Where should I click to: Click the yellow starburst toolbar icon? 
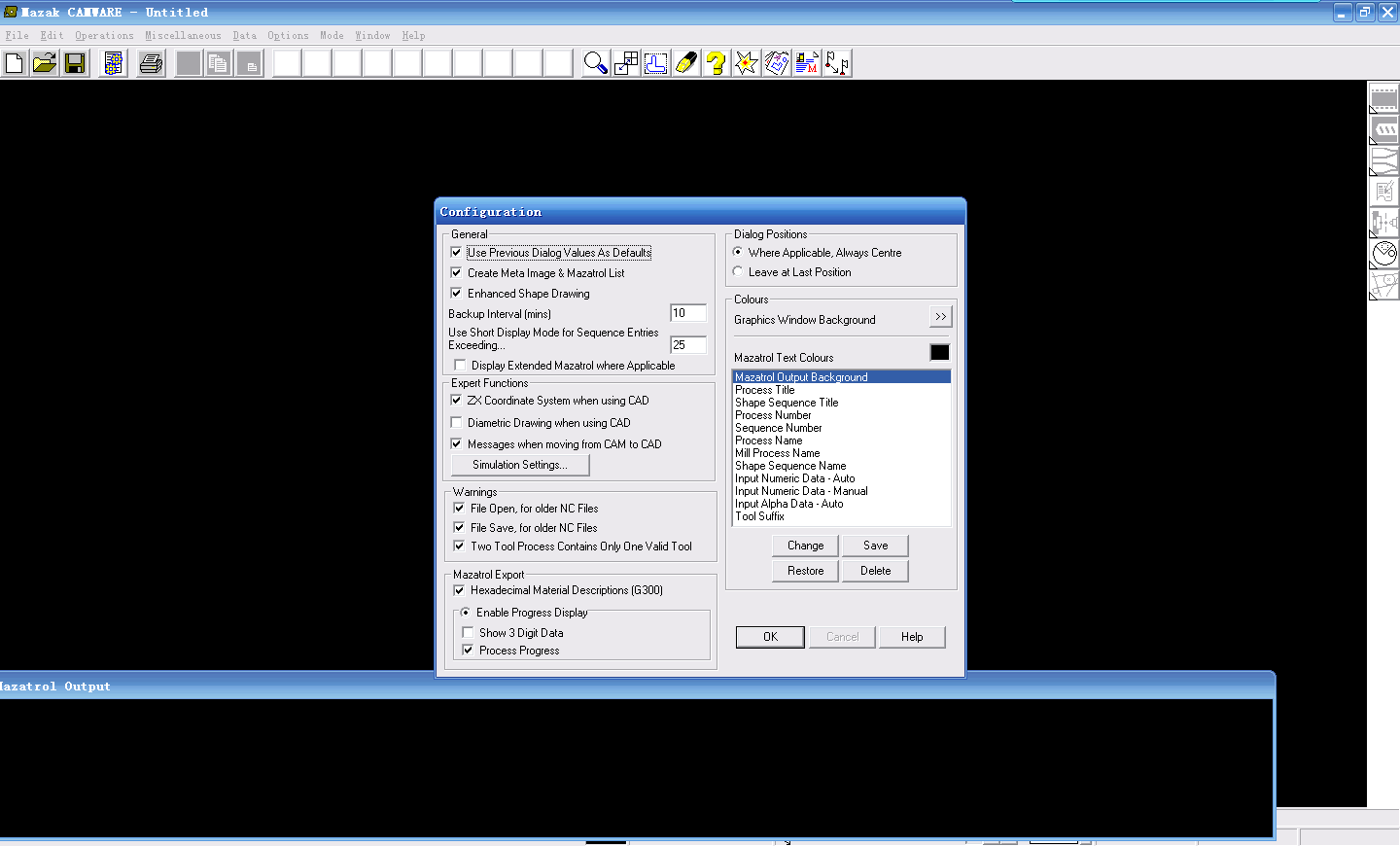[746, 64]
